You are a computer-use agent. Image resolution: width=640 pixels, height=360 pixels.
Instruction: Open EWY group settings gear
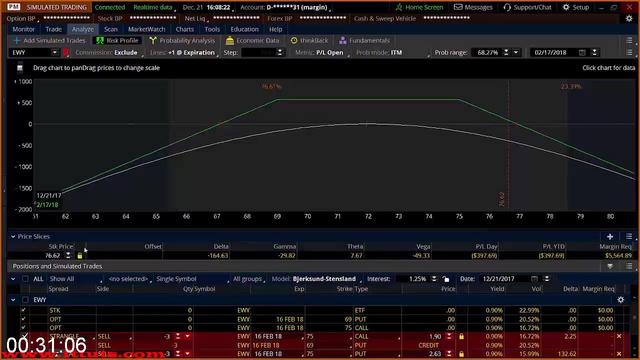coord(621,300)
